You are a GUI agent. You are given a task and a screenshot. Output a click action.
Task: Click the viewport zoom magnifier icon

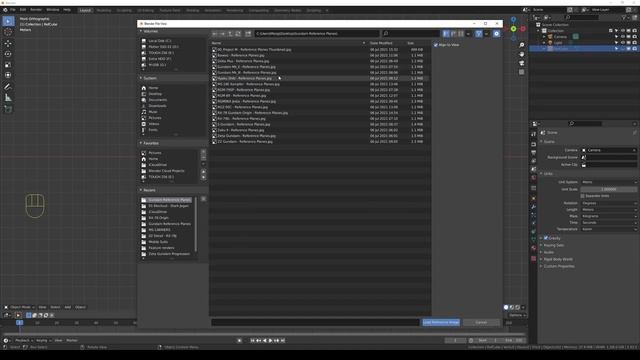[x=522, y=45]
